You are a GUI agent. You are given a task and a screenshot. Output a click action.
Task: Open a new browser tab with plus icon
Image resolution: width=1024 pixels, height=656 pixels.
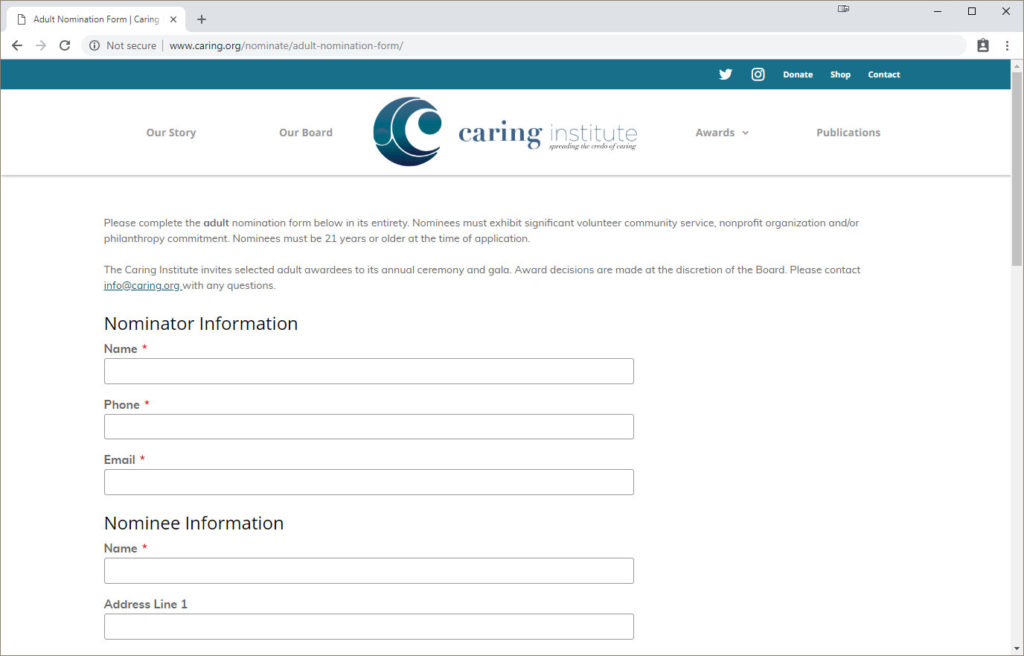click(x=201, y=19)
